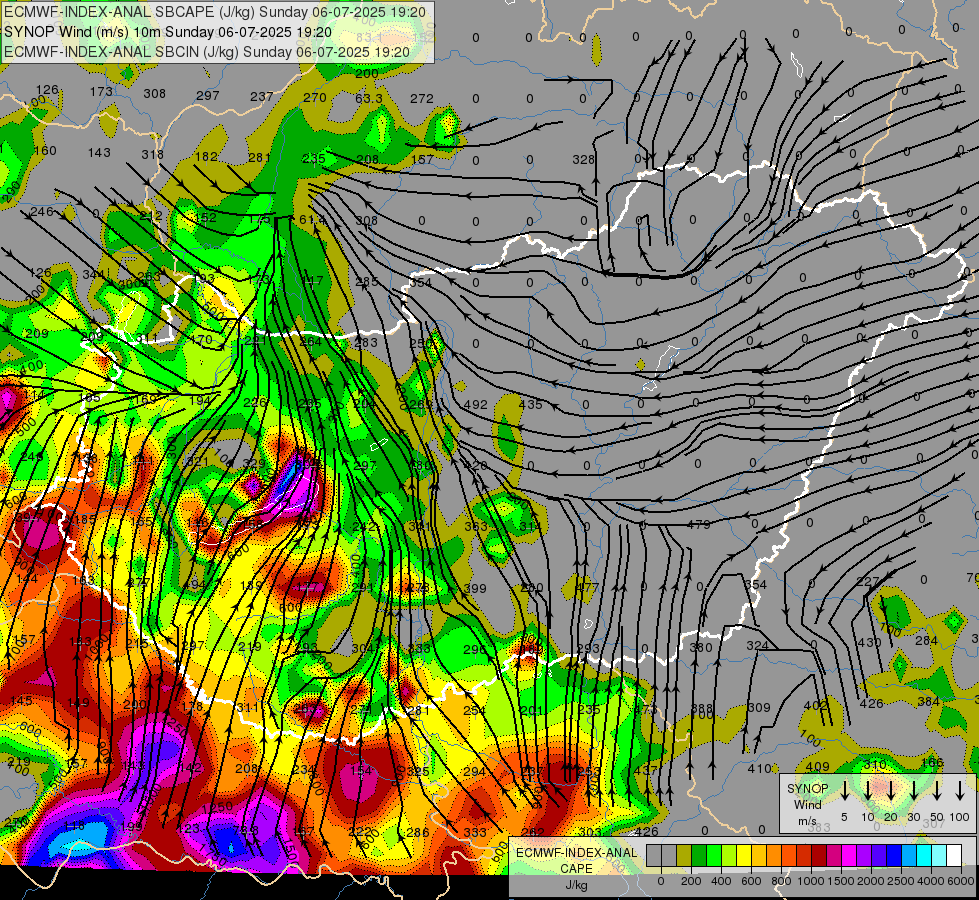Screen dimensions: 979x900
Task: Select the pure blue CAPE legend swatch
Action: [894, 855]
